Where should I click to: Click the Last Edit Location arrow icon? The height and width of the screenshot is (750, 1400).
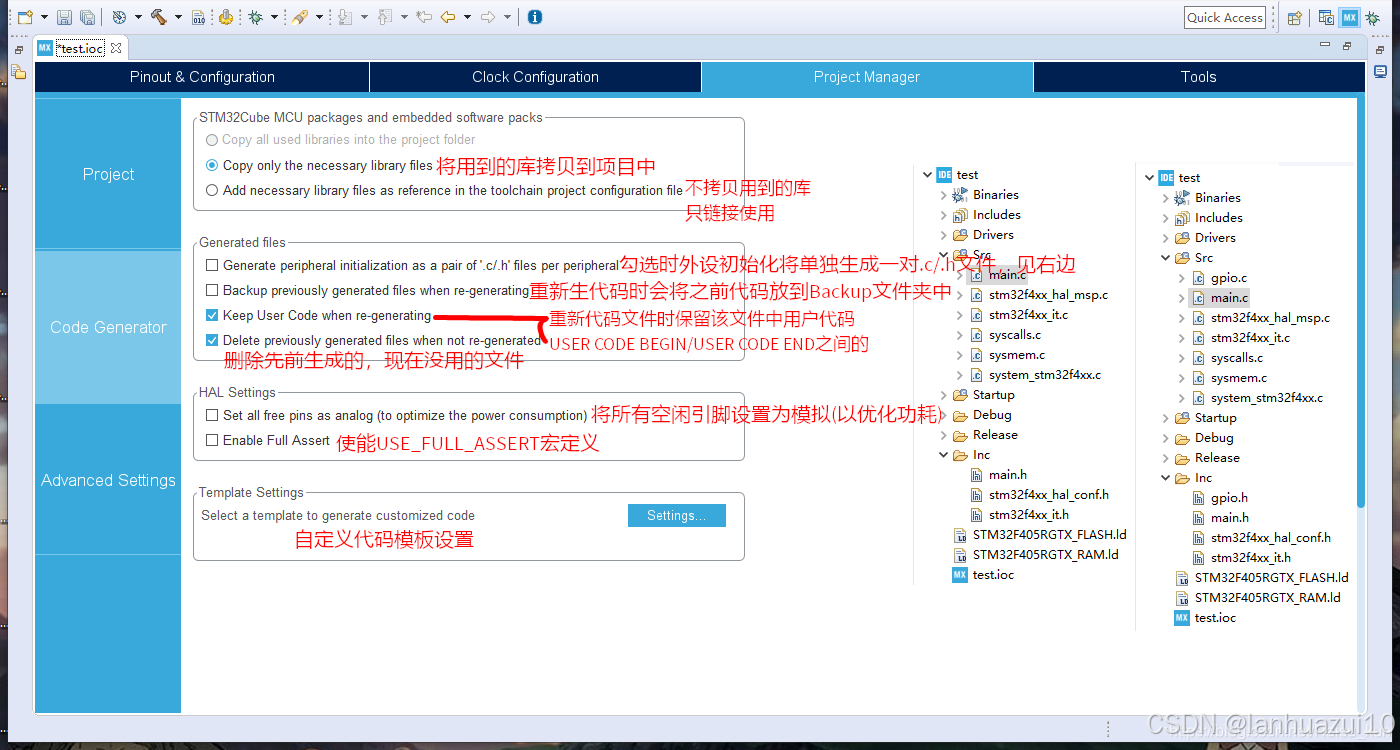pyautogui.click(x=424, y=17)
